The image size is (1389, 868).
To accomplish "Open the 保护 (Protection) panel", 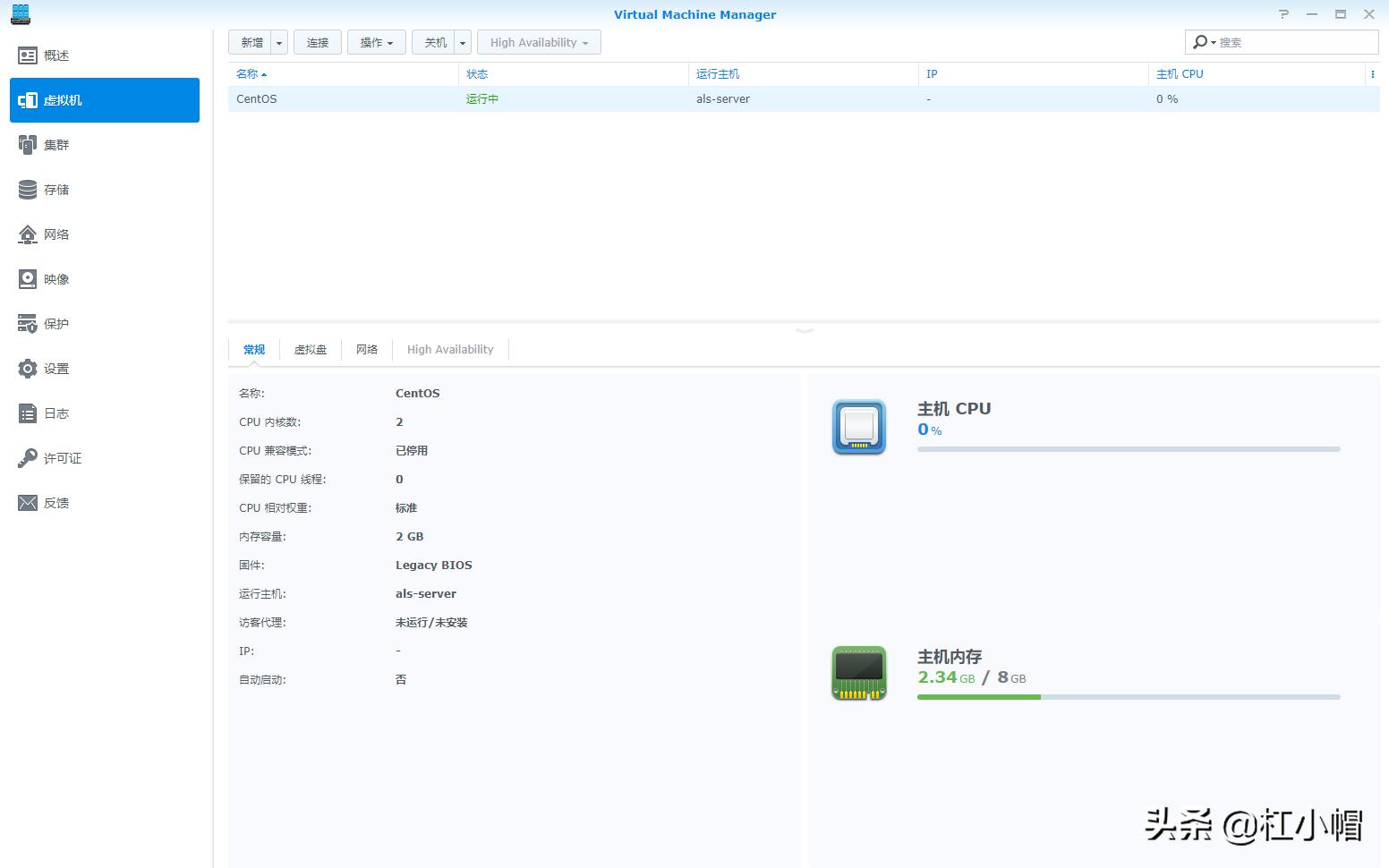I will 54,323.
